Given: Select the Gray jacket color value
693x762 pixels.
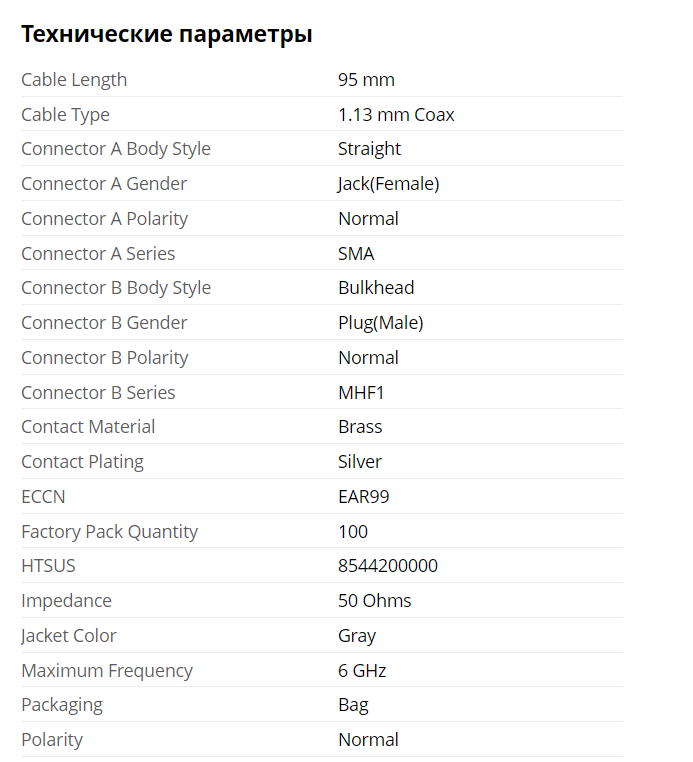Looking at the screenshot, I should coord(357,636).
